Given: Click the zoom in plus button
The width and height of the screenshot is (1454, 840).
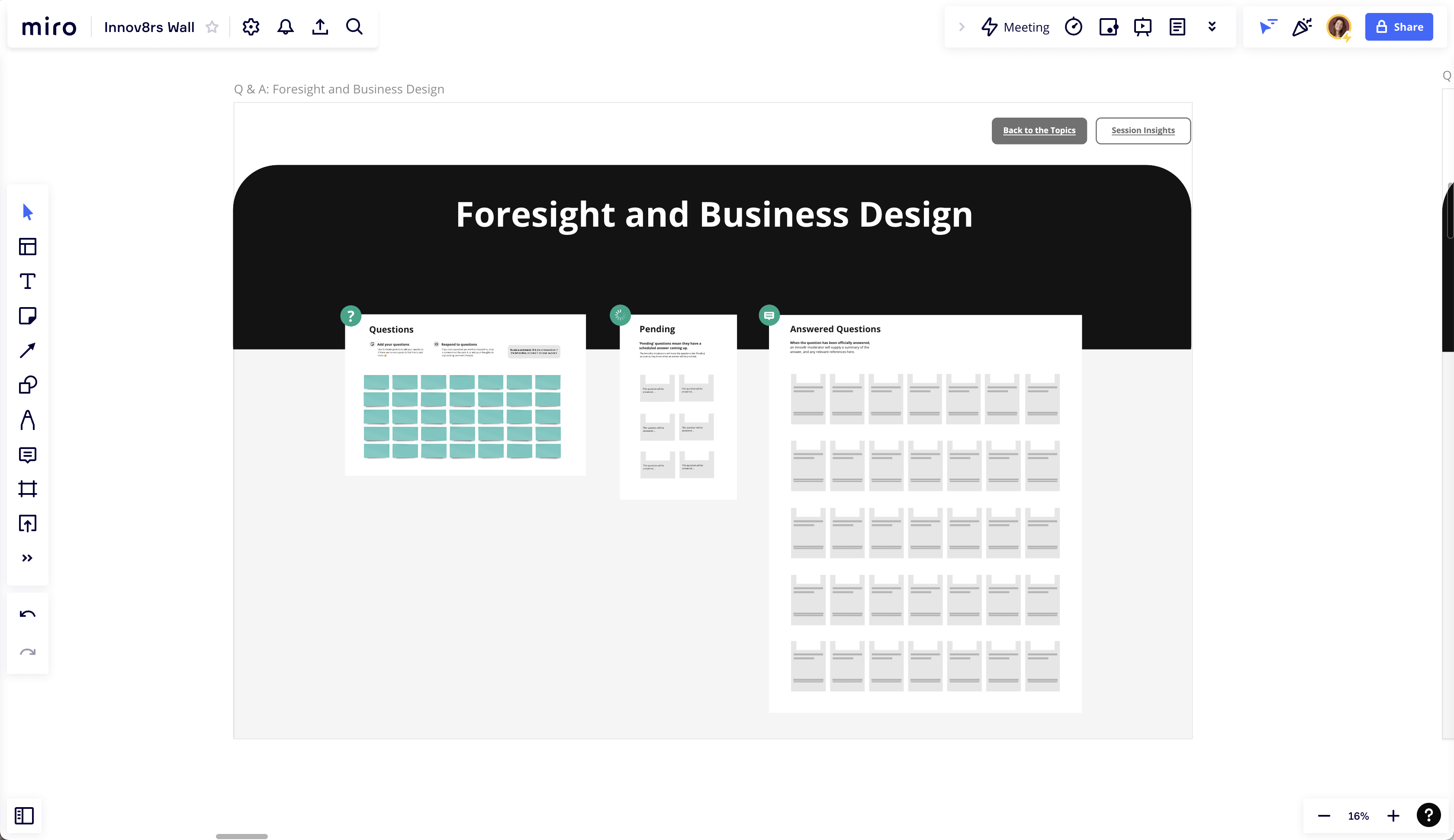Looking at the screenshot, I should [x=1393, y=816].
